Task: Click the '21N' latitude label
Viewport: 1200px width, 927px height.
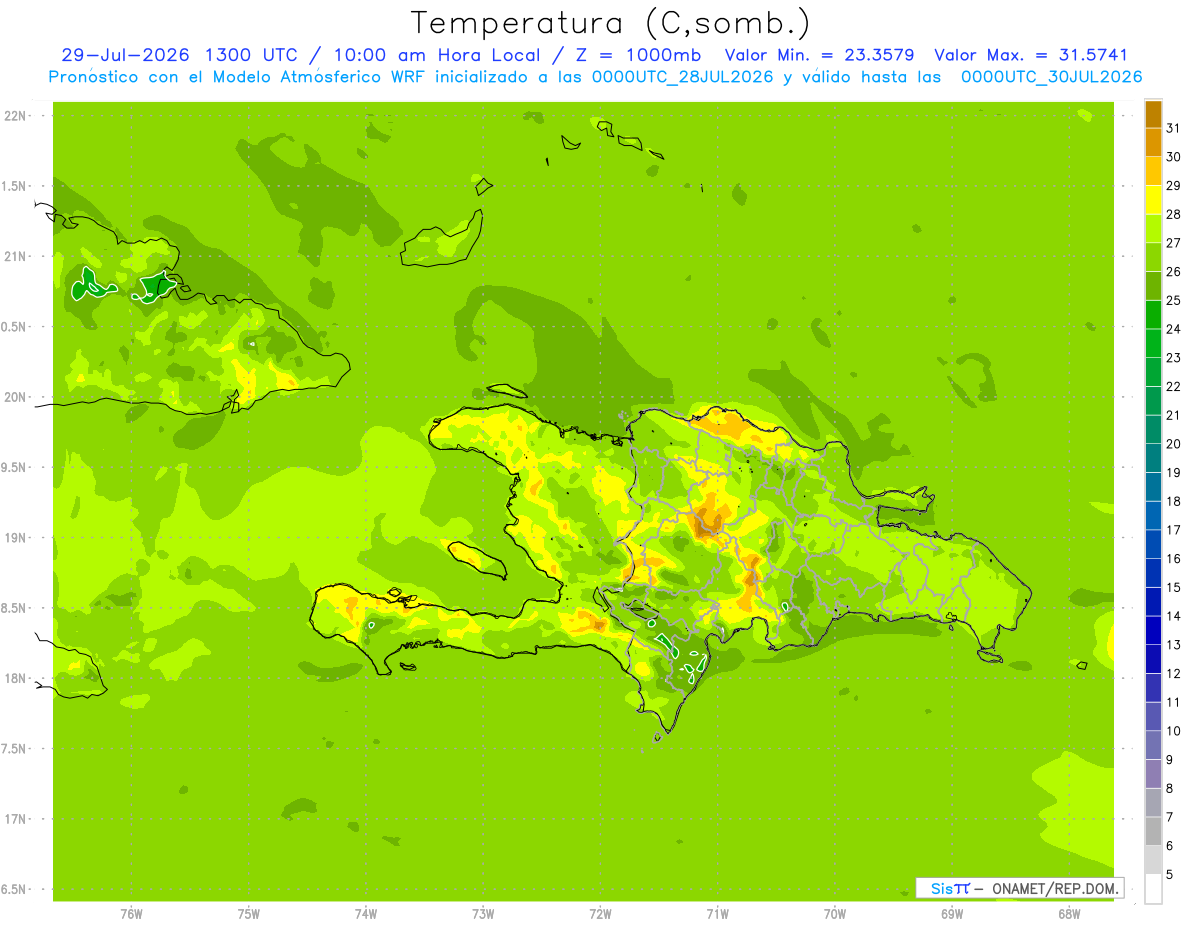Action: 16,256
